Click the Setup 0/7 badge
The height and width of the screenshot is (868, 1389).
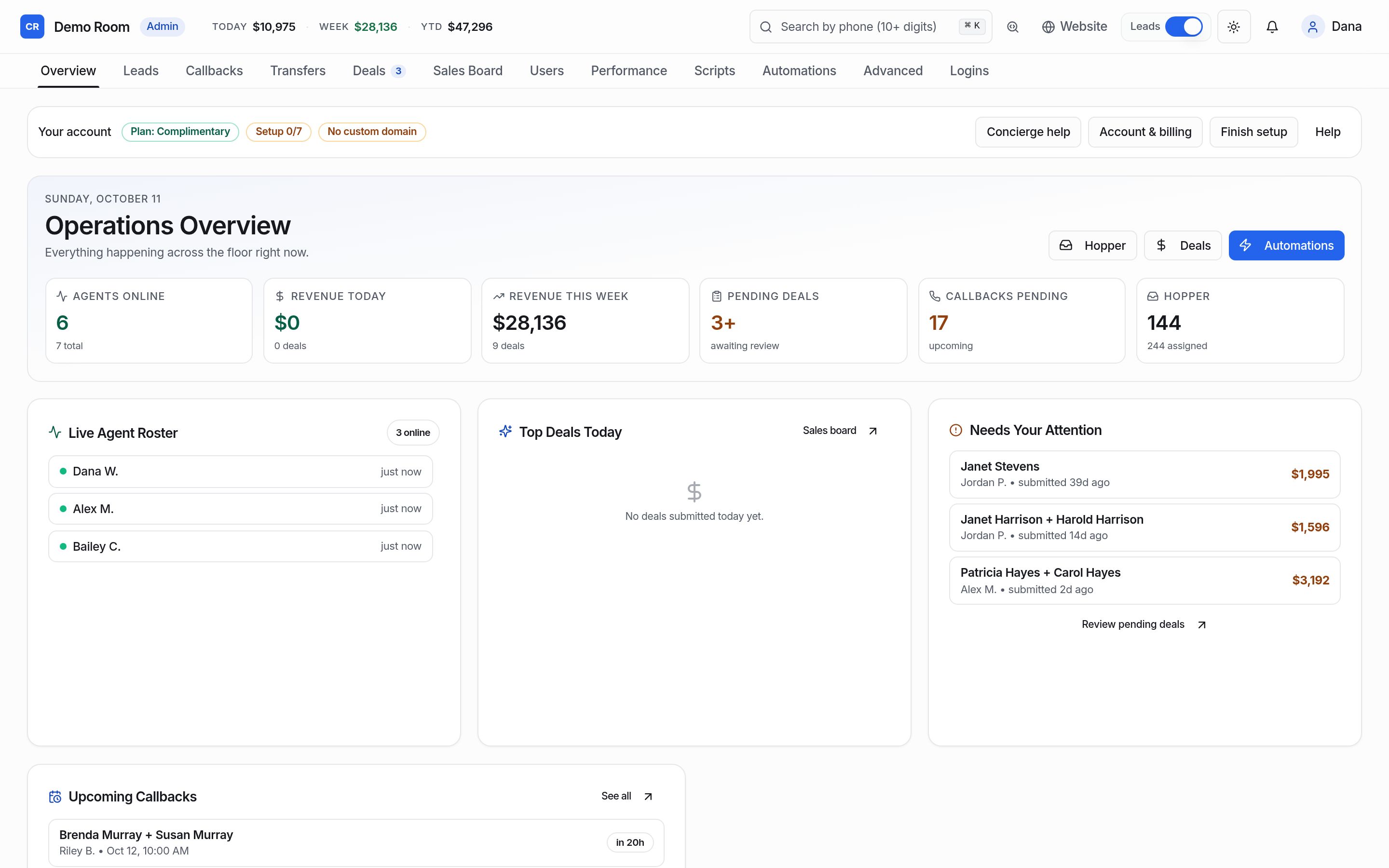[278, 132]
